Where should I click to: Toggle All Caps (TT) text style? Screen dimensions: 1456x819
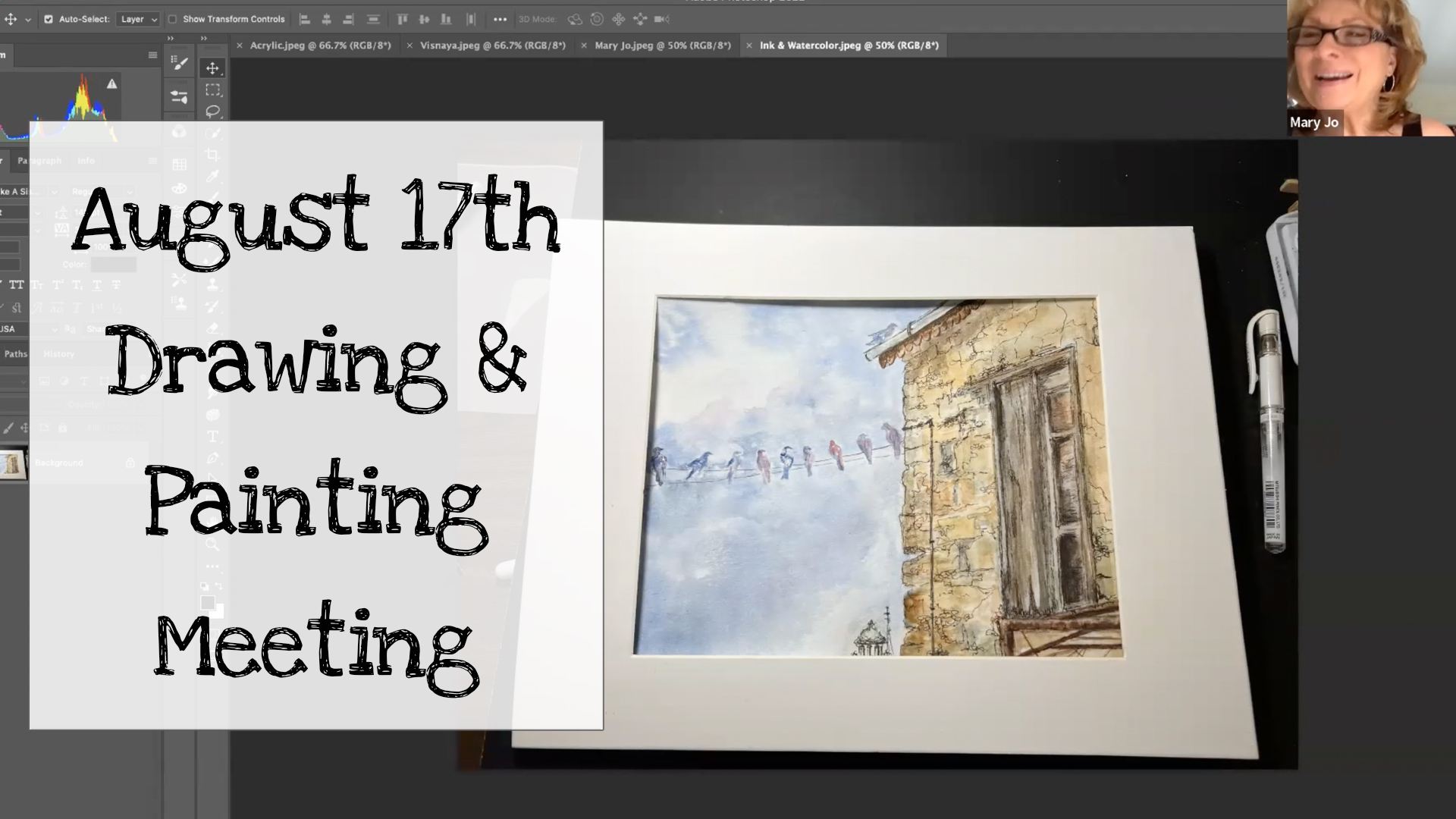pos(17,285)
